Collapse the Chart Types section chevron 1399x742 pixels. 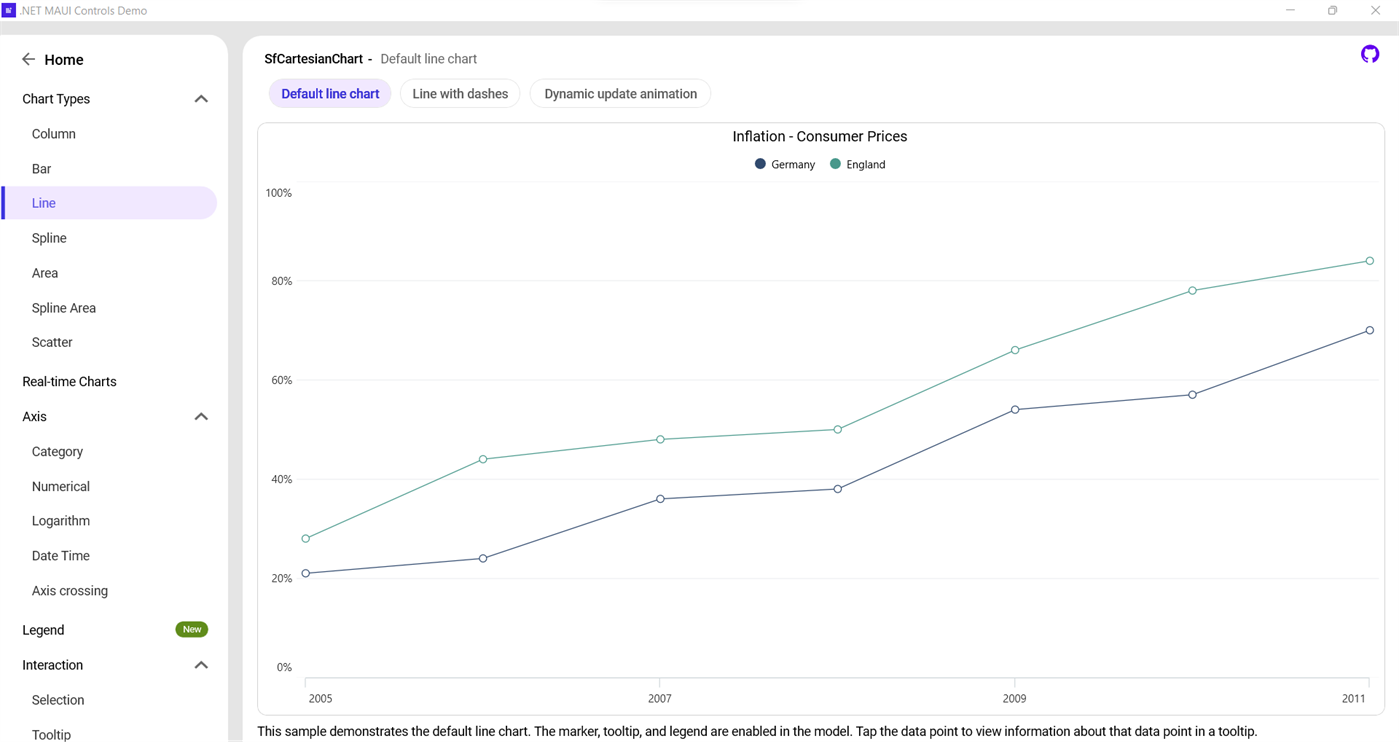tap(201, 99)
